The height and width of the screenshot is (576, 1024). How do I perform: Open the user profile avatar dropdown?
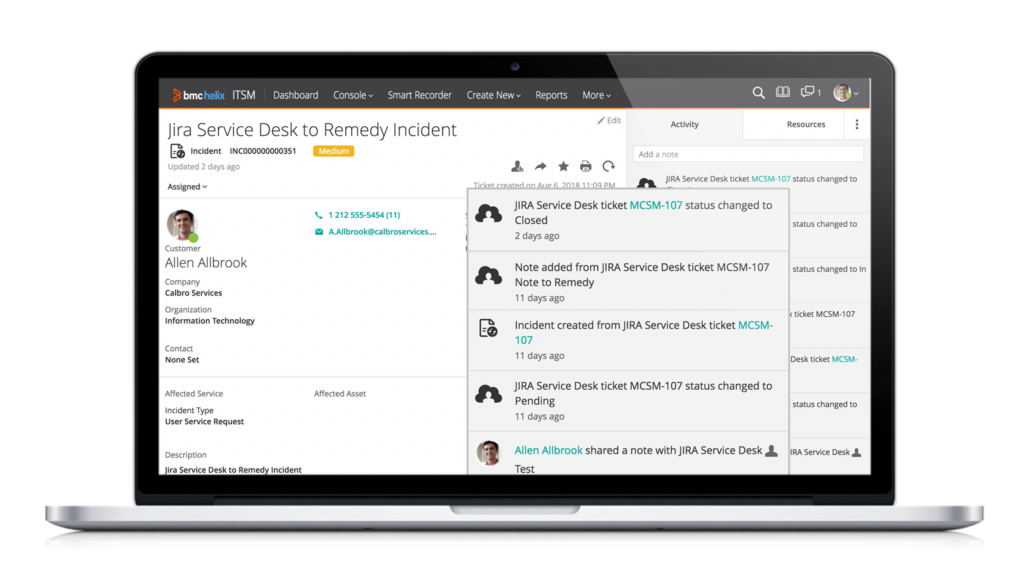(846, 93)
